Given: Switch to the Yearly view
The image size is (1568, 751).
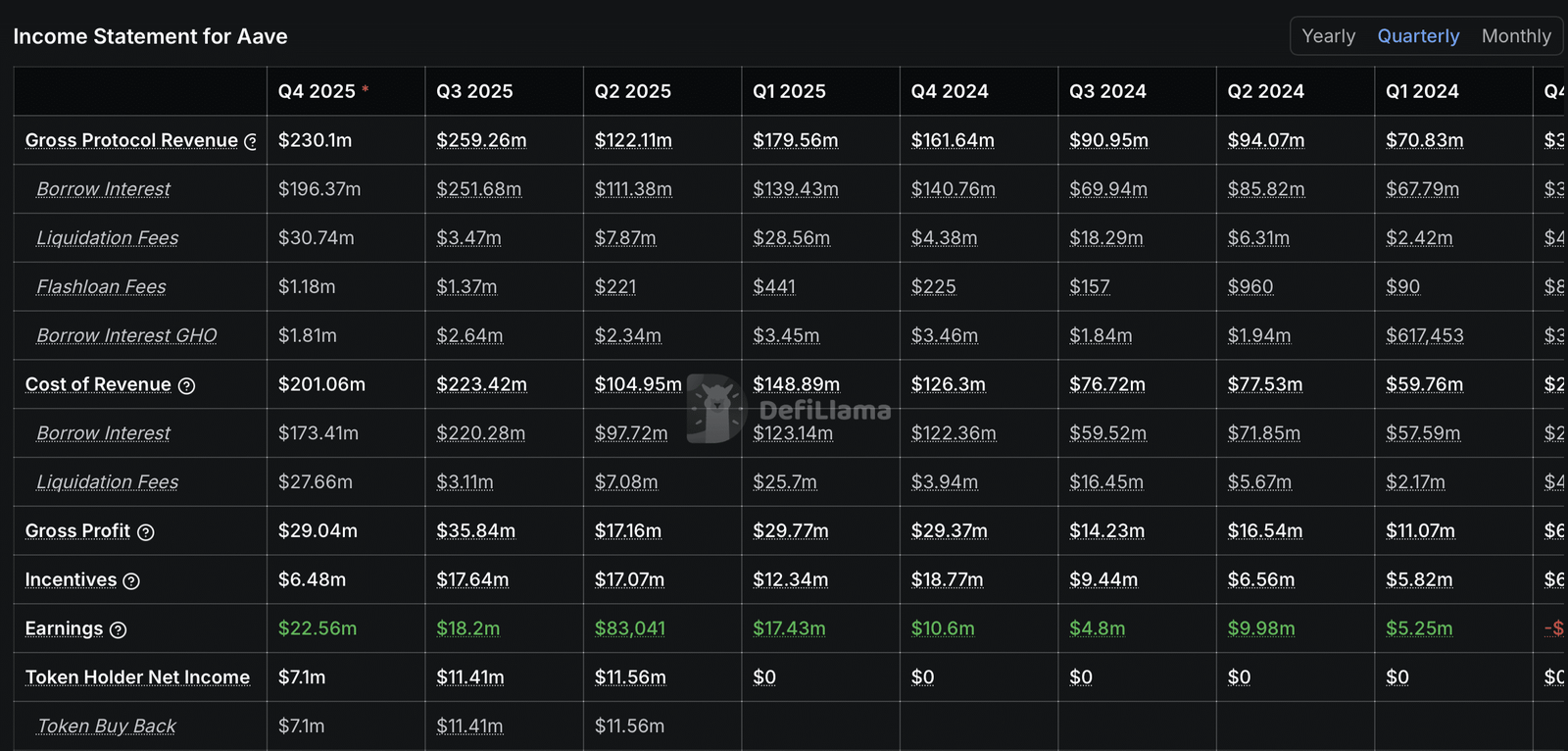Looking at the screenshot, I should (1328, 36).
